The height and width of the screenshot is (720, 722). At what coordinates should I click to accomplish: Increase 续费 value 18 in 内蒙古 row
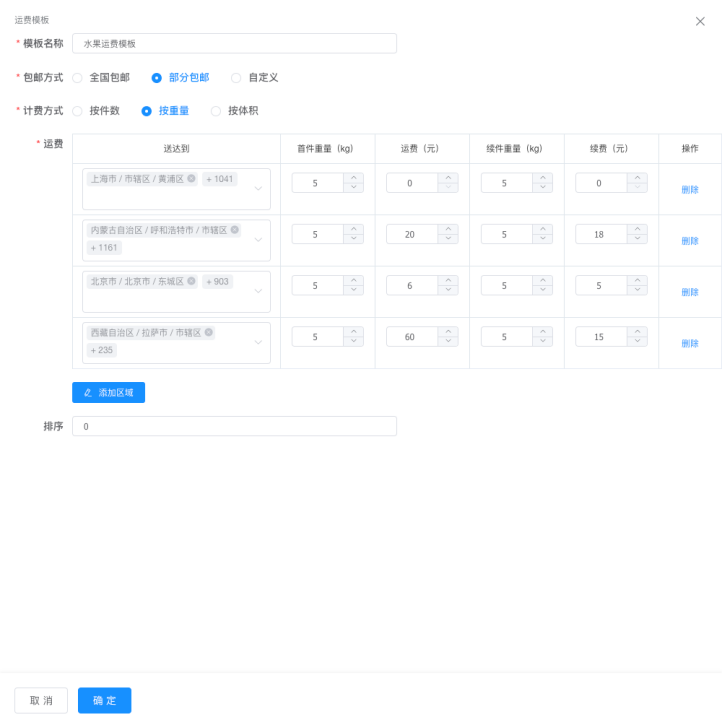point(637,229)
